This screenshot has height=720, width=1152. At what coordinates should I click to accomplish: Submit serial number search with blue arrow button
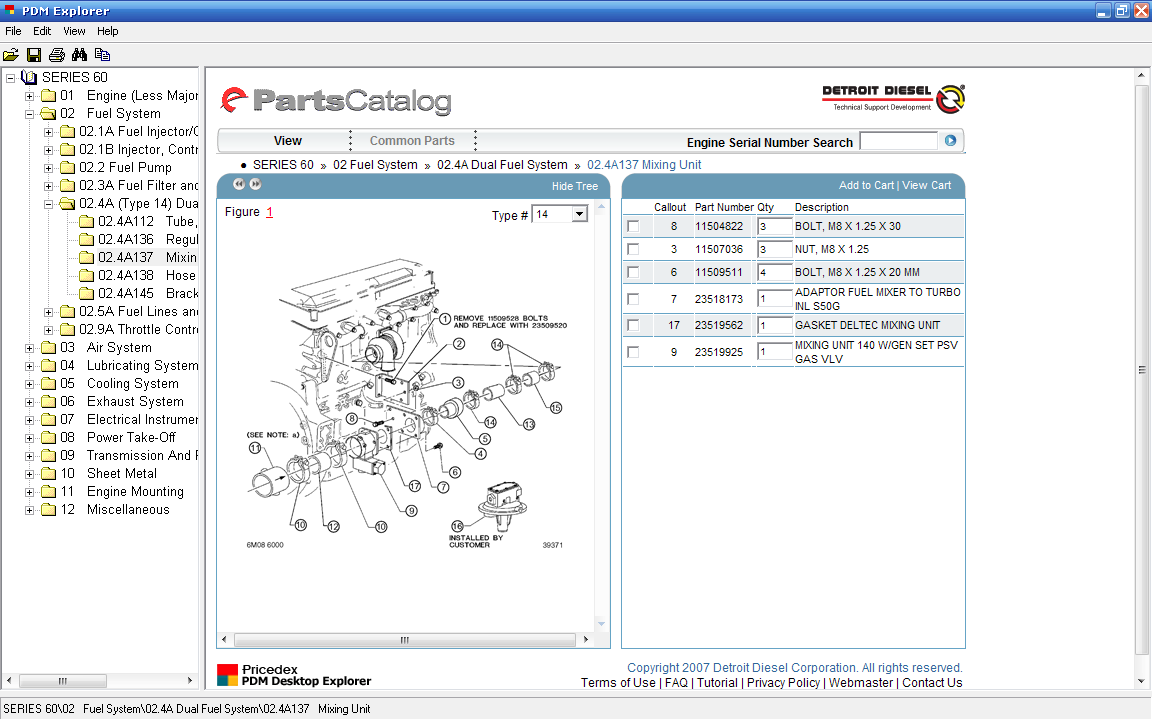click(x=950, y=140)
